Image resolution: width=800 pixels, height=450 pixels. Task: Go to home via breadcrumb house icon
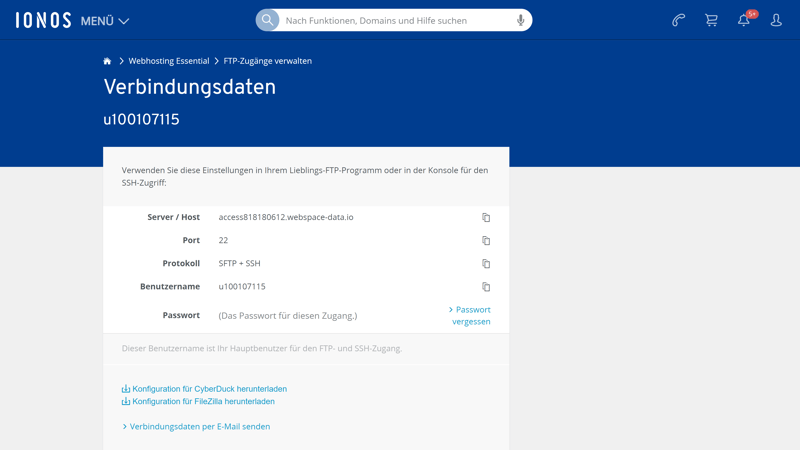pos(107,61)
